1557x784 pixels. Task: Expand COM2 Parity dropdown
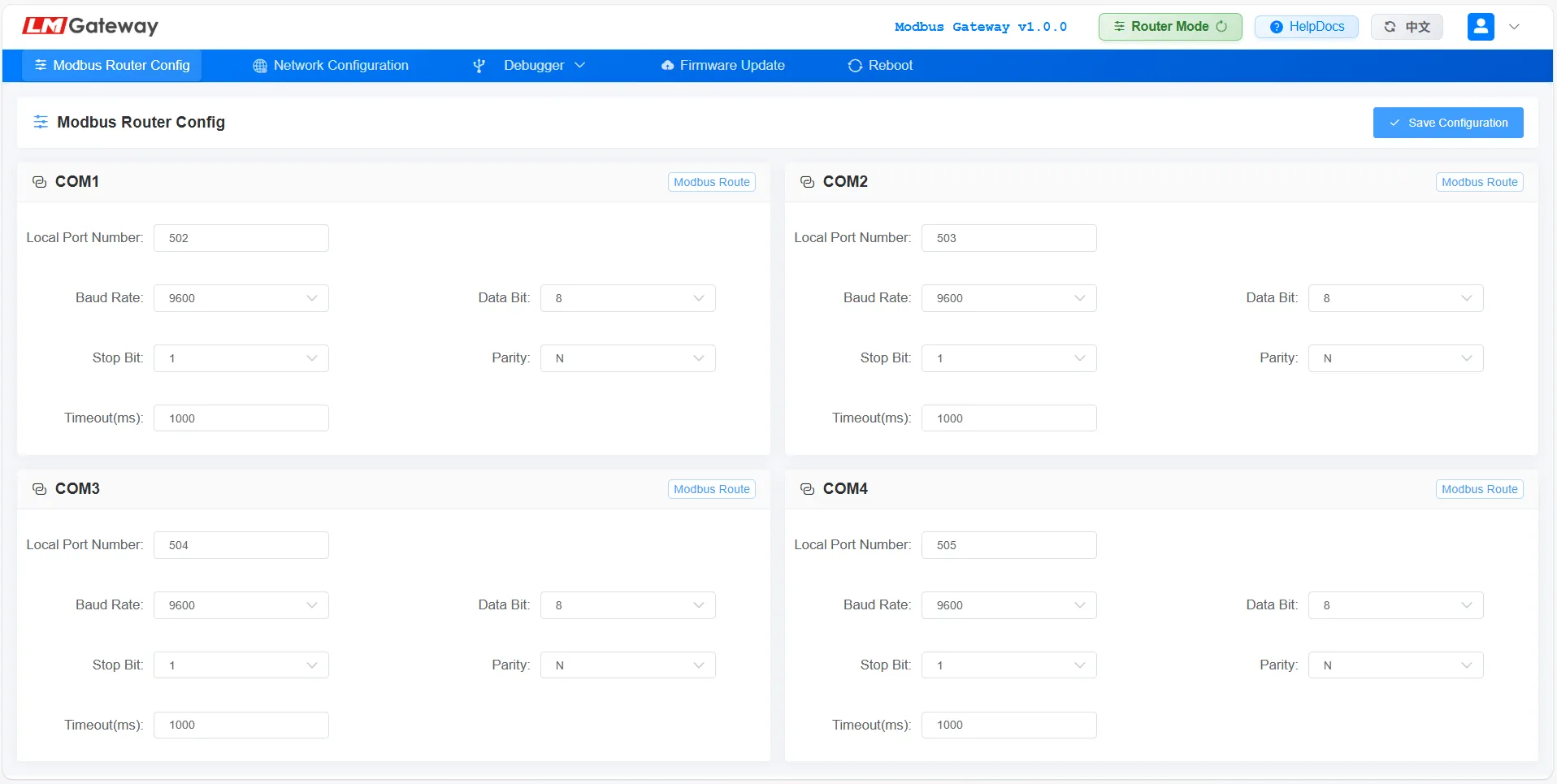[1395, 358]
